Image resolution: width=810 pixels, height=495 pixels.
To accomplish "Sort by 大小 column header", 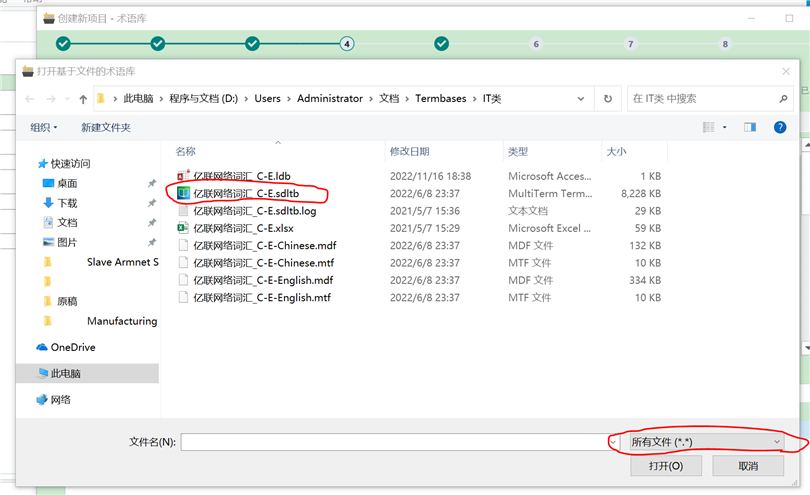I will (x=616, y=151).
